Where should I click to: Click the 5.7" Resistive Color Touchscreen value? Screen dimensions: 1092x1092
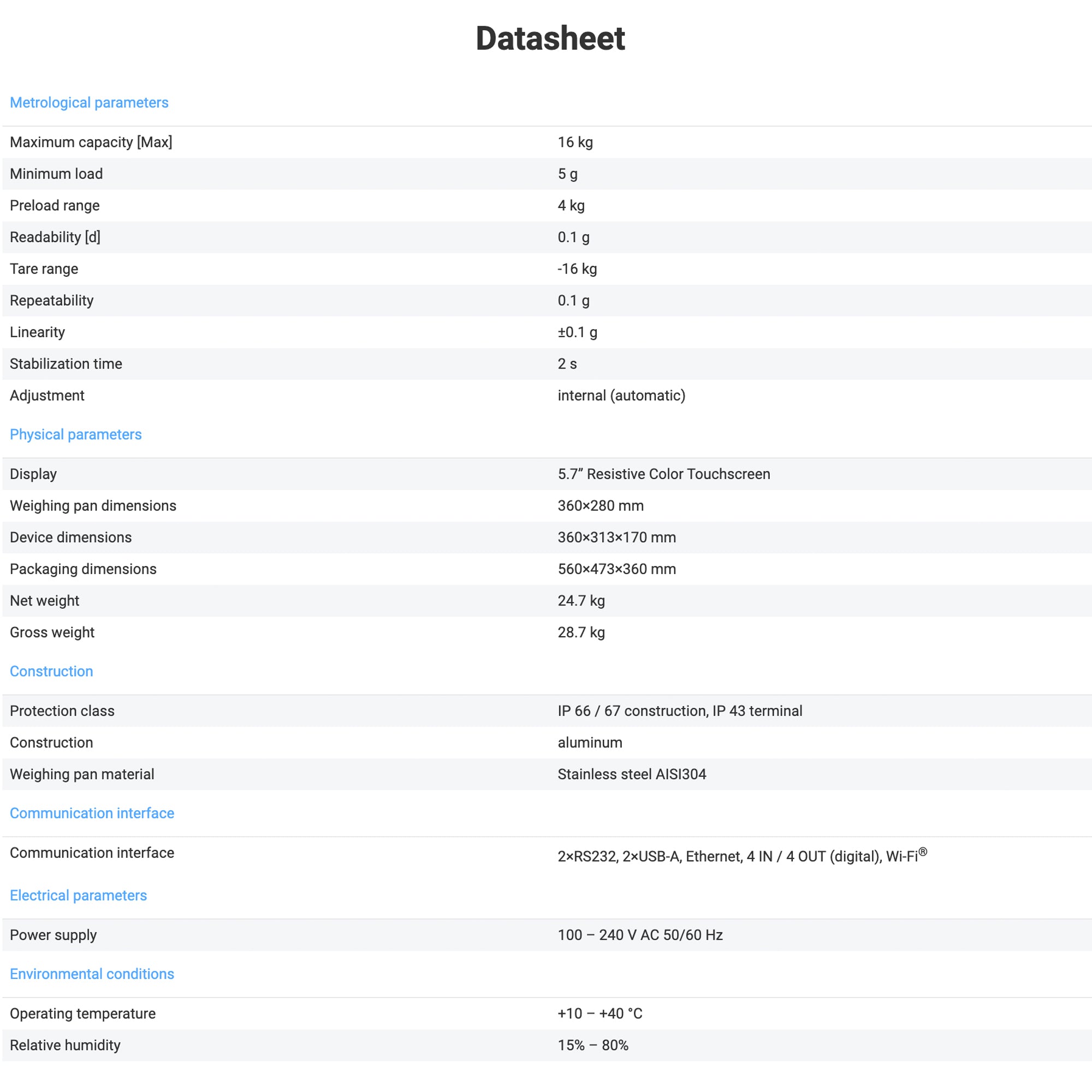click(663, 473)
